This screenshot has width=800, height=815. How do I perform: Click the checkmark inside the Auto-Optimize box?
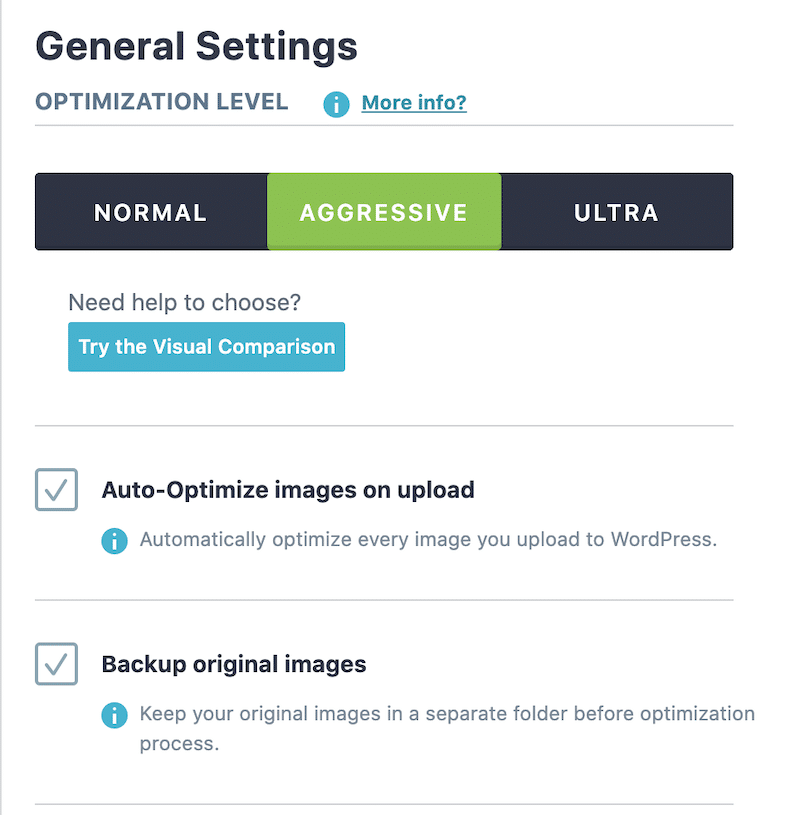point(56,490)
